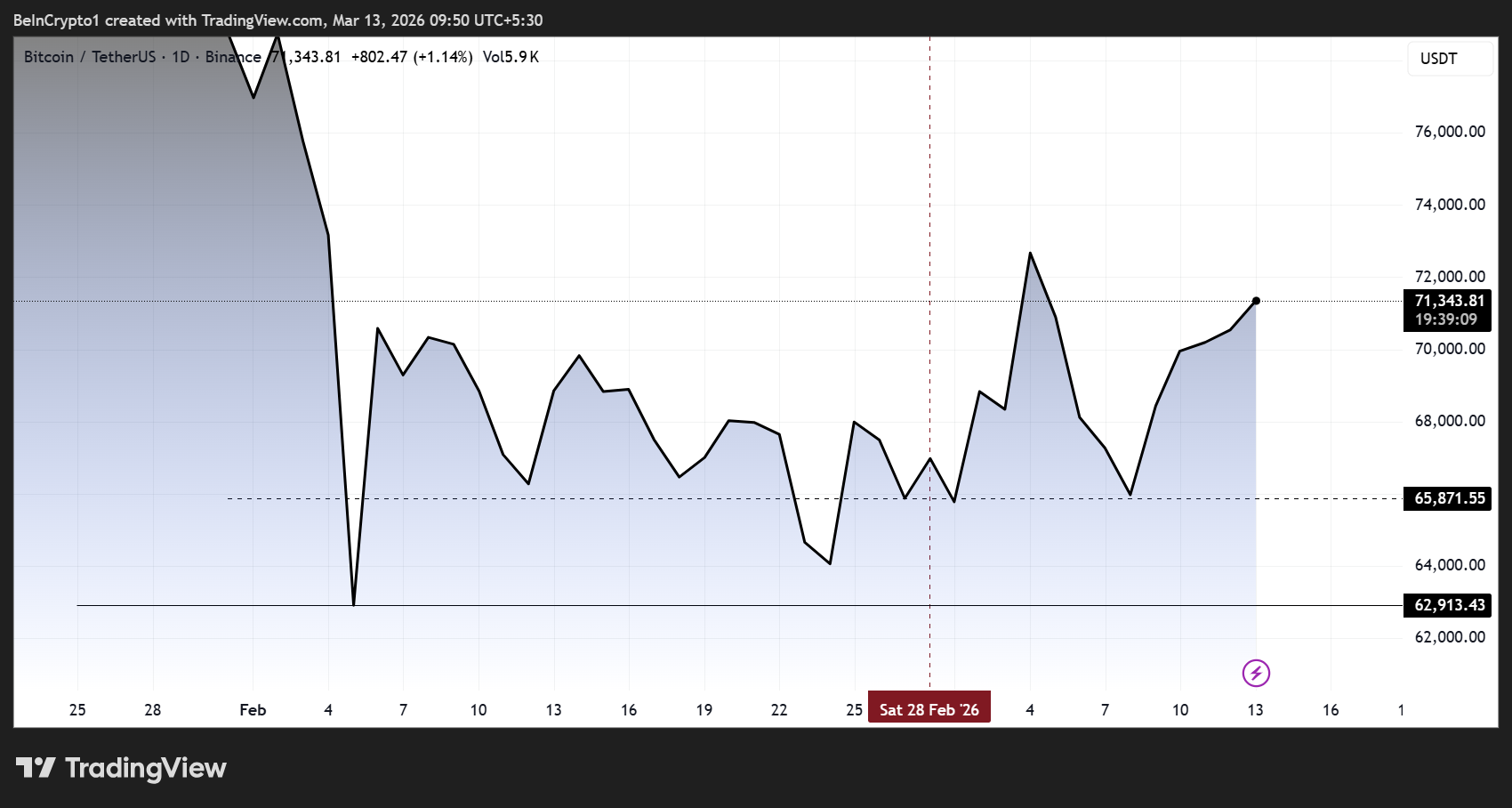This screenshot has width=1512, height=808.
Task: Open the USDT currency selector
Action: [1451, 57]
